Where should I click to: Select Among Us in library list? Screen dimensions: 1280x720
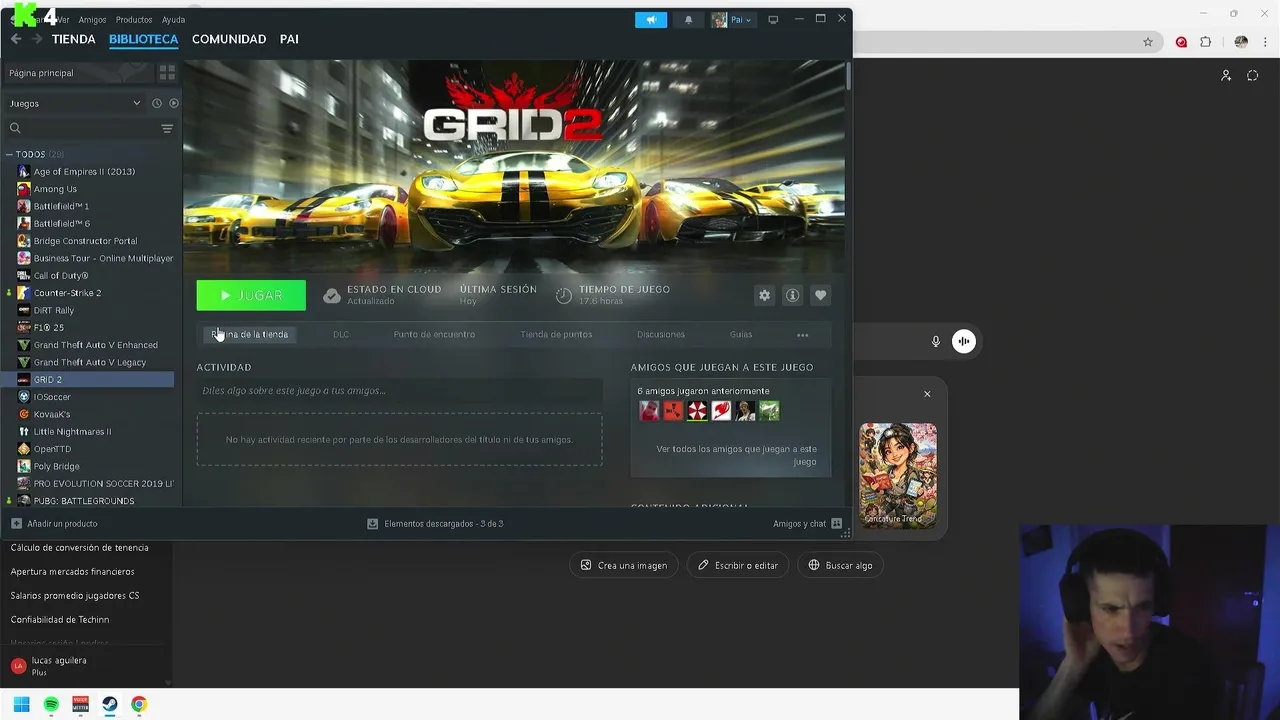click(x=90, y=189)
